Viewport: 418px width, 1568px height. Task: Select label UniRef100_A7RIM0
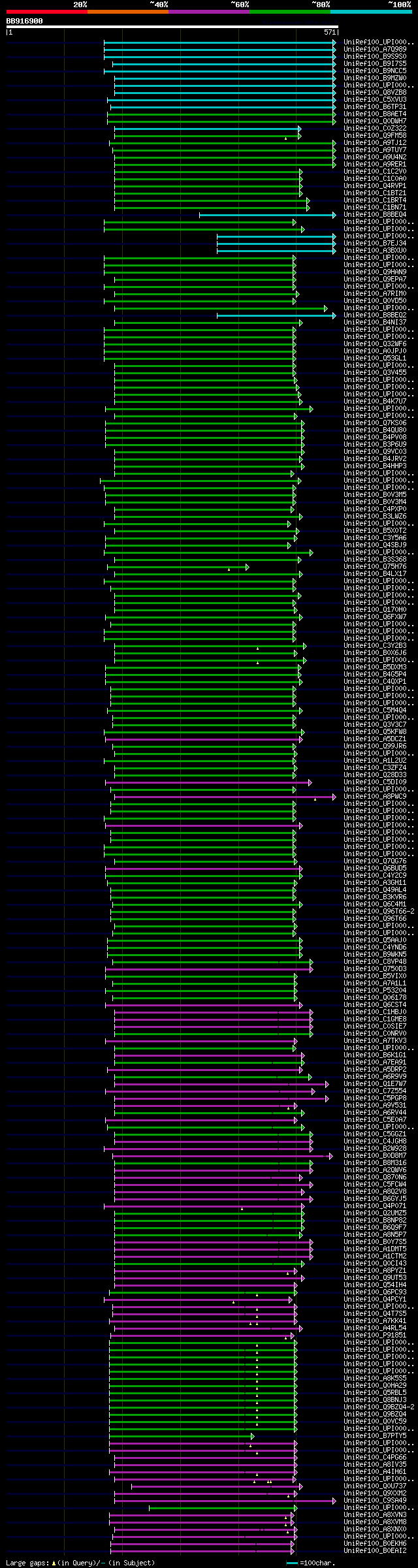(375, 293)
